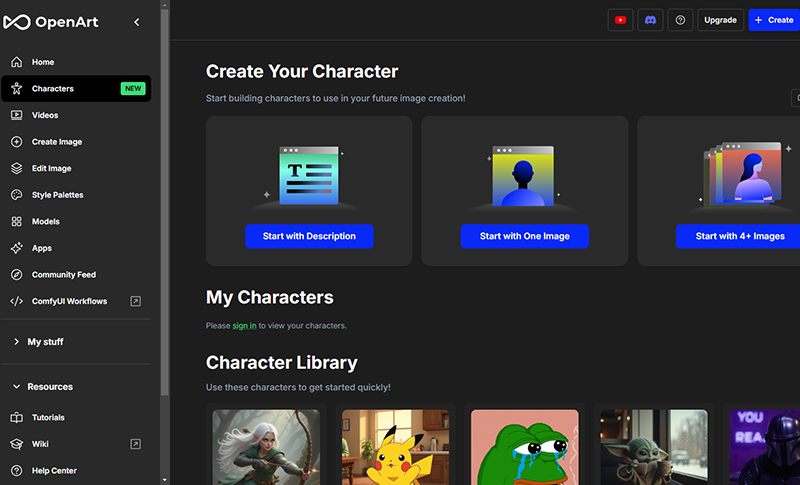Select the crying Pepe frog thumbnail

525,447
